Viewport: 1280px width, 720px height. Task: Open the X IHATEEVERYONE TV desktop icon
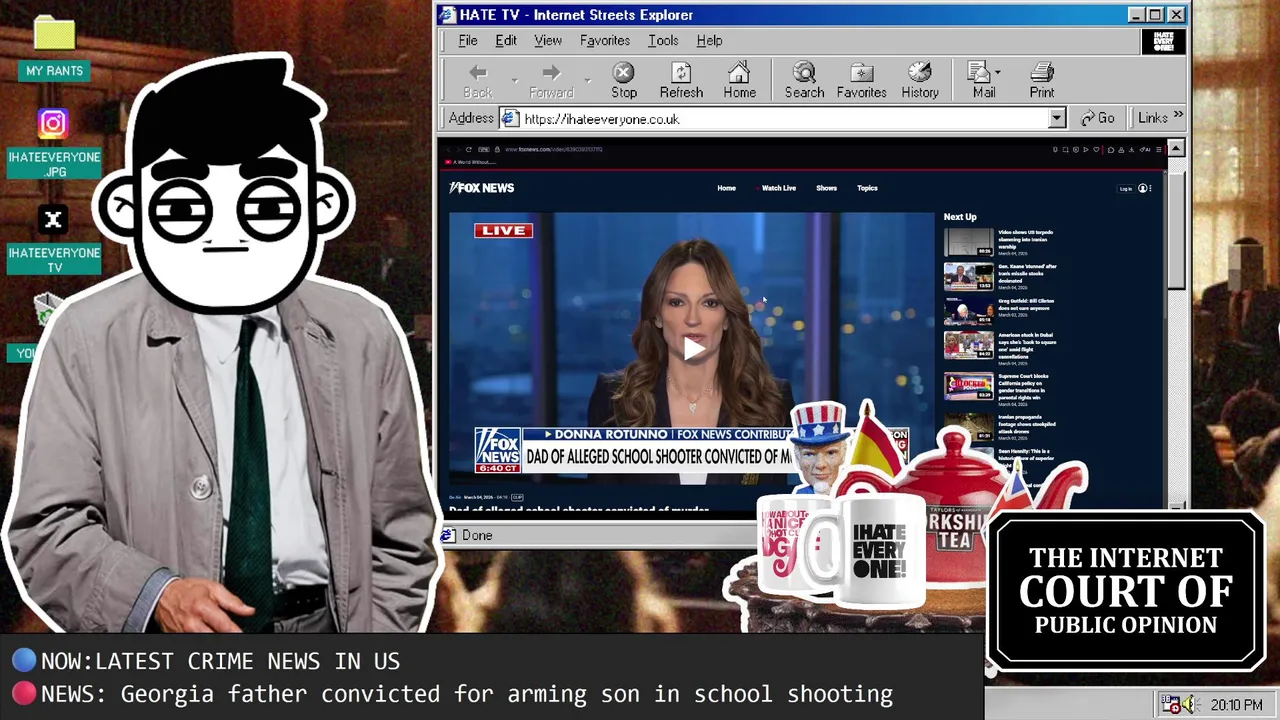[x=54, y=239]
